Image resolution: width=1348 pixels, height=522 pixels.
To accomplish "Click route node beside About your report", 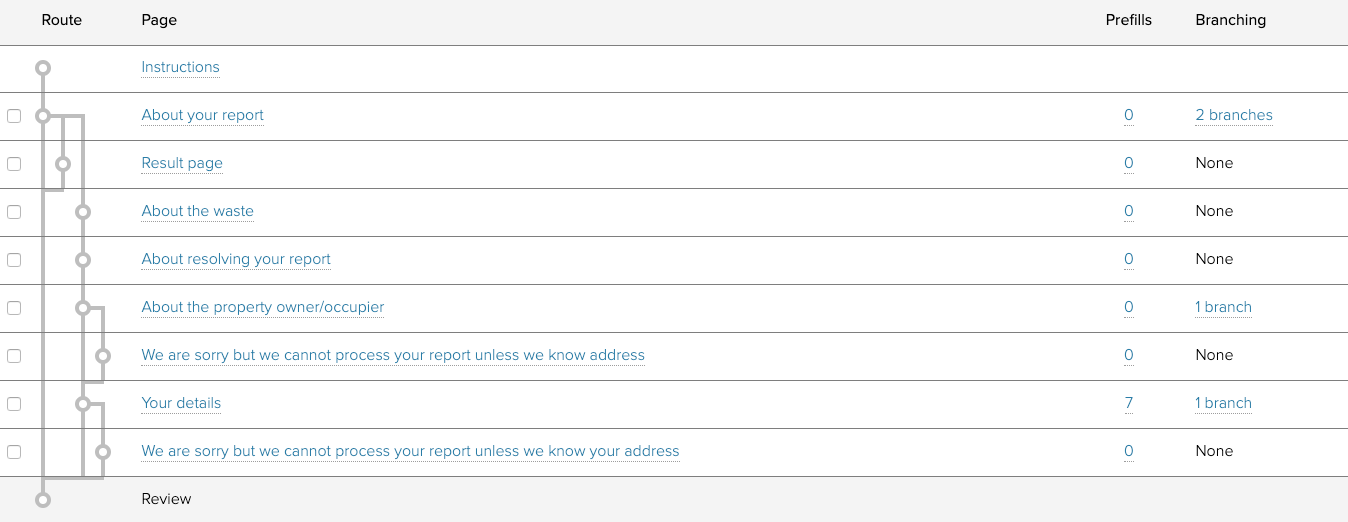I will pyautogui.click(x=42, y=116).
